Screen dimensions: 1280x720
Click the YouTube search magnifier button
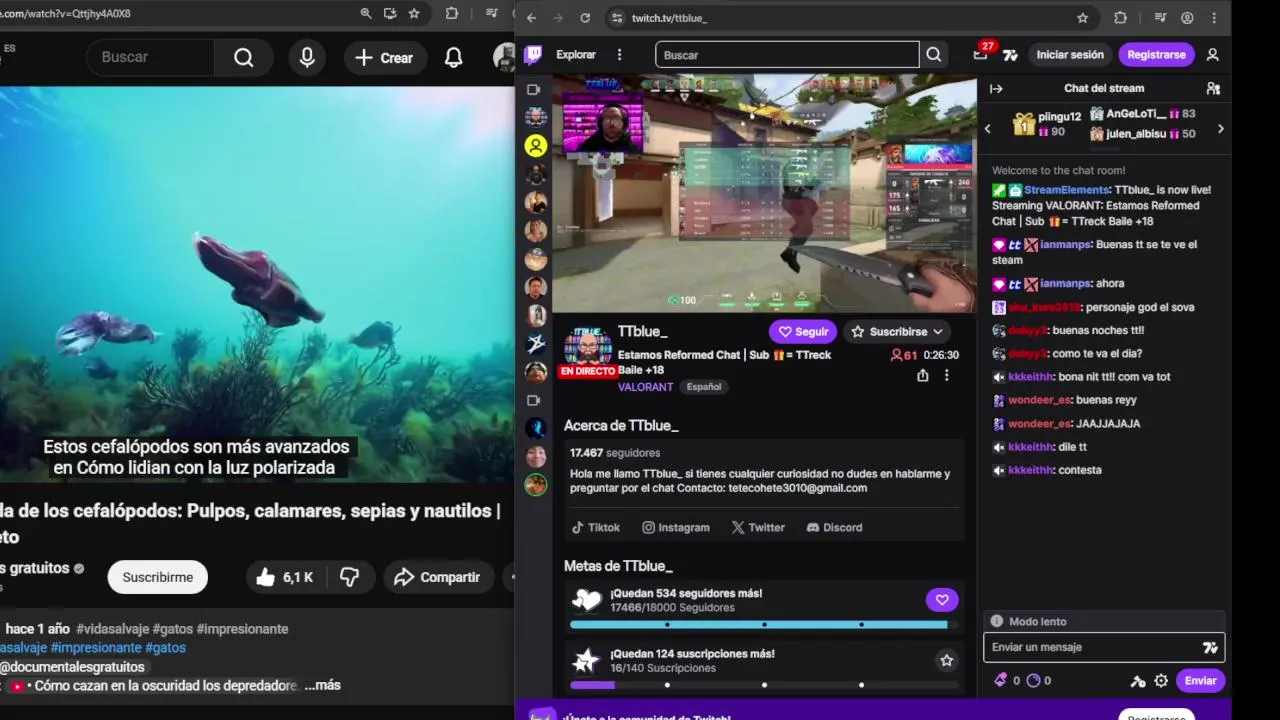[x=243, y=58]
